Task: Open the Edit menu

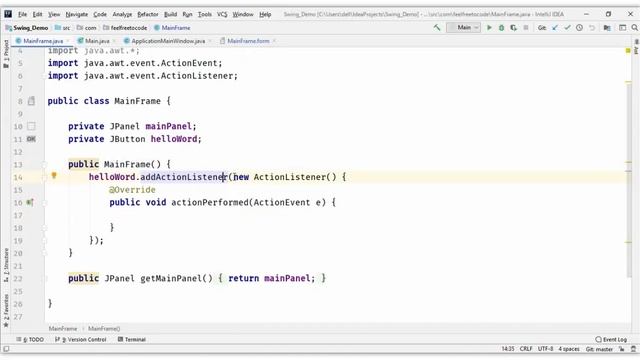Action: click(x=38, y=14)
